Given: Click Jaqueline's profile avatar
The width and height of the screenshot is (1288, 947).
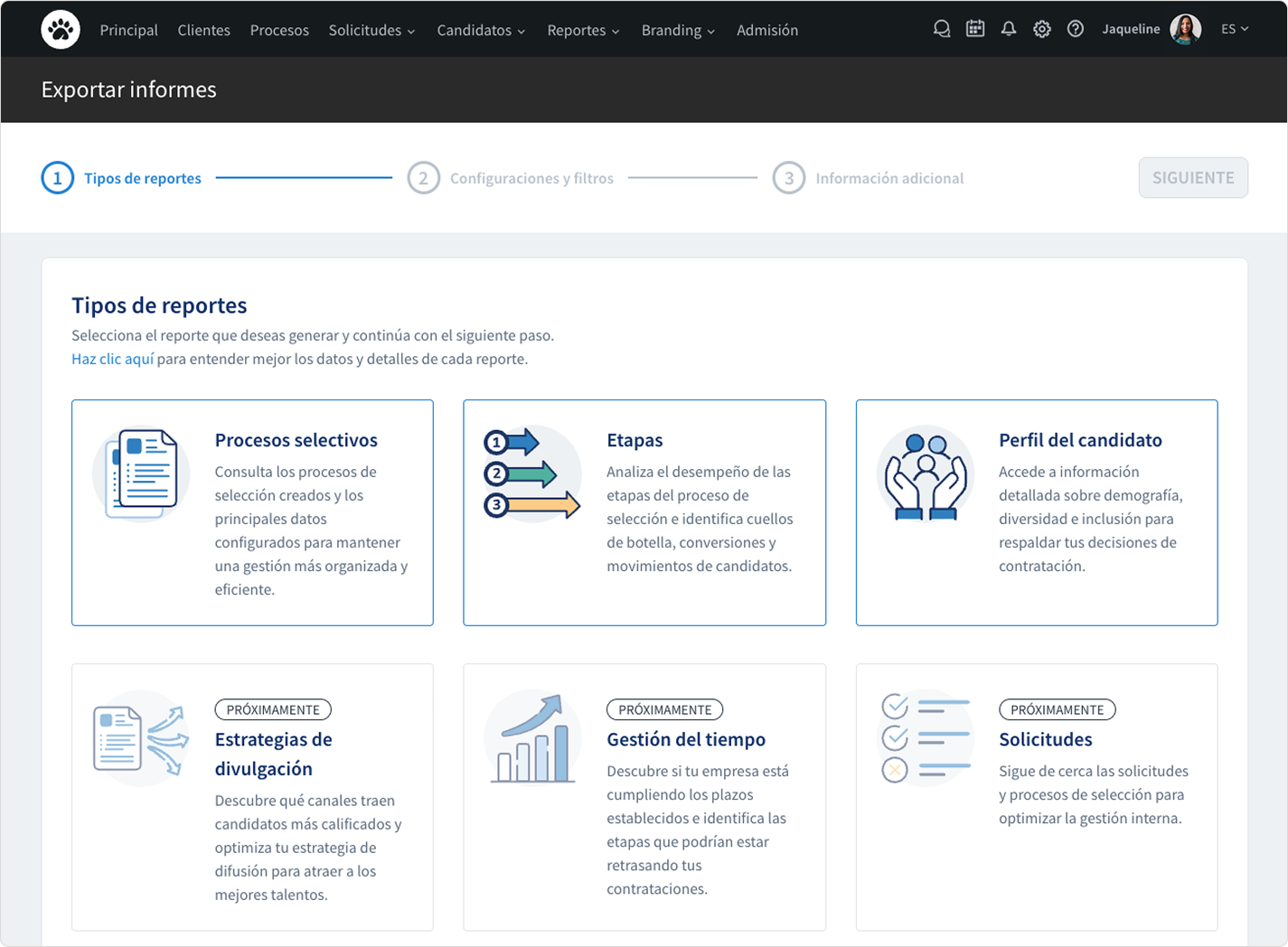Looking at the screenshot, I should pos(1185,29).
